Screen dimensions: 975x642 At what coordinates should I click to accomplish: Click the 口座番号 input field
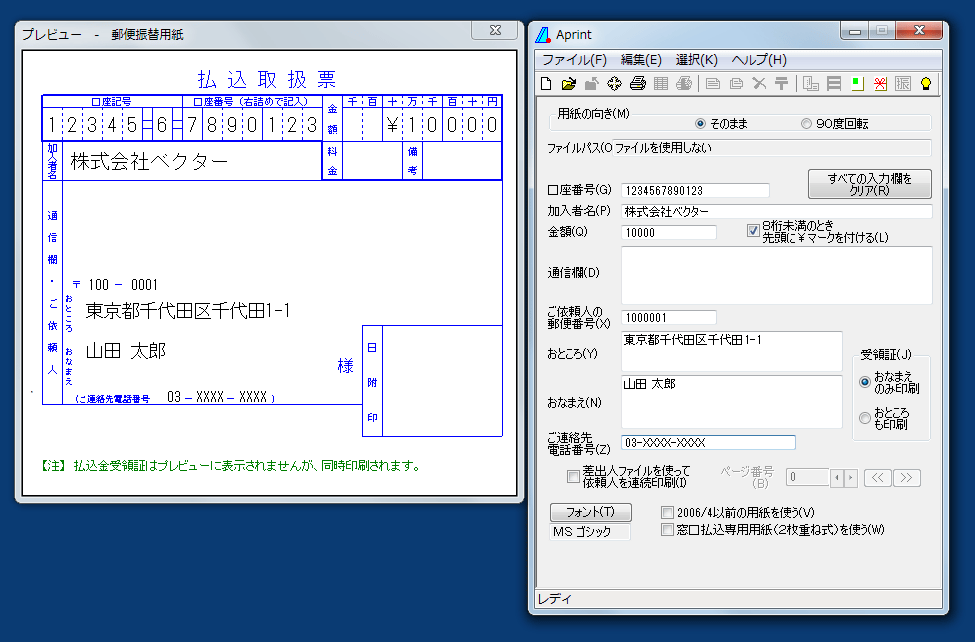pos(695,190)
